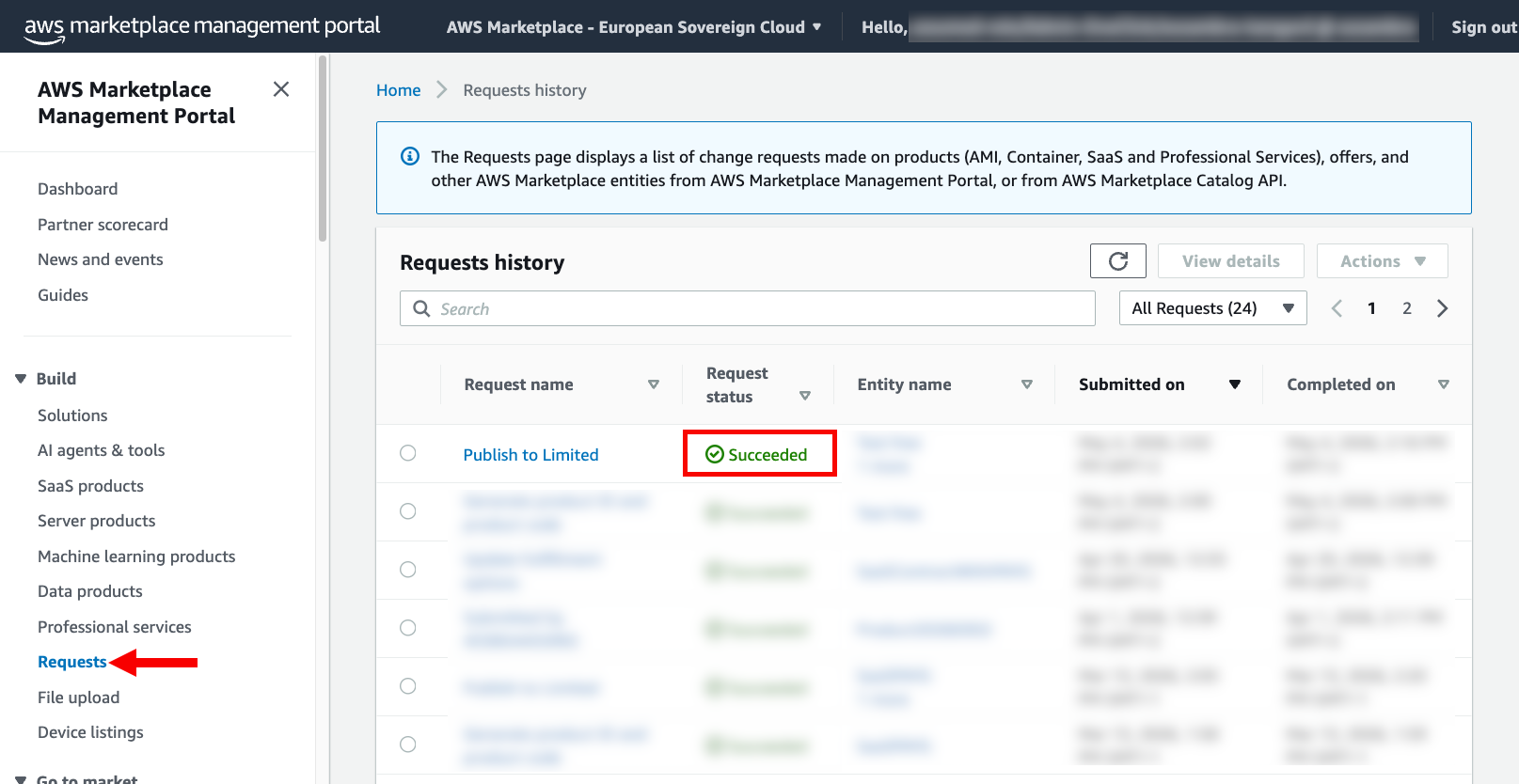Open Partner scorecard in the sidebar

103,225
